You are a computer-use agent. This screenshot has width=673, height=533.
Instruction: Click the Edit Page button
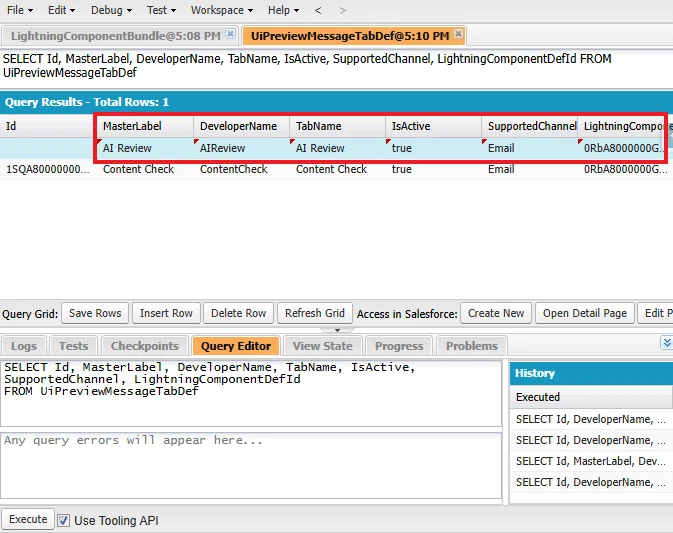coord(655,313)
